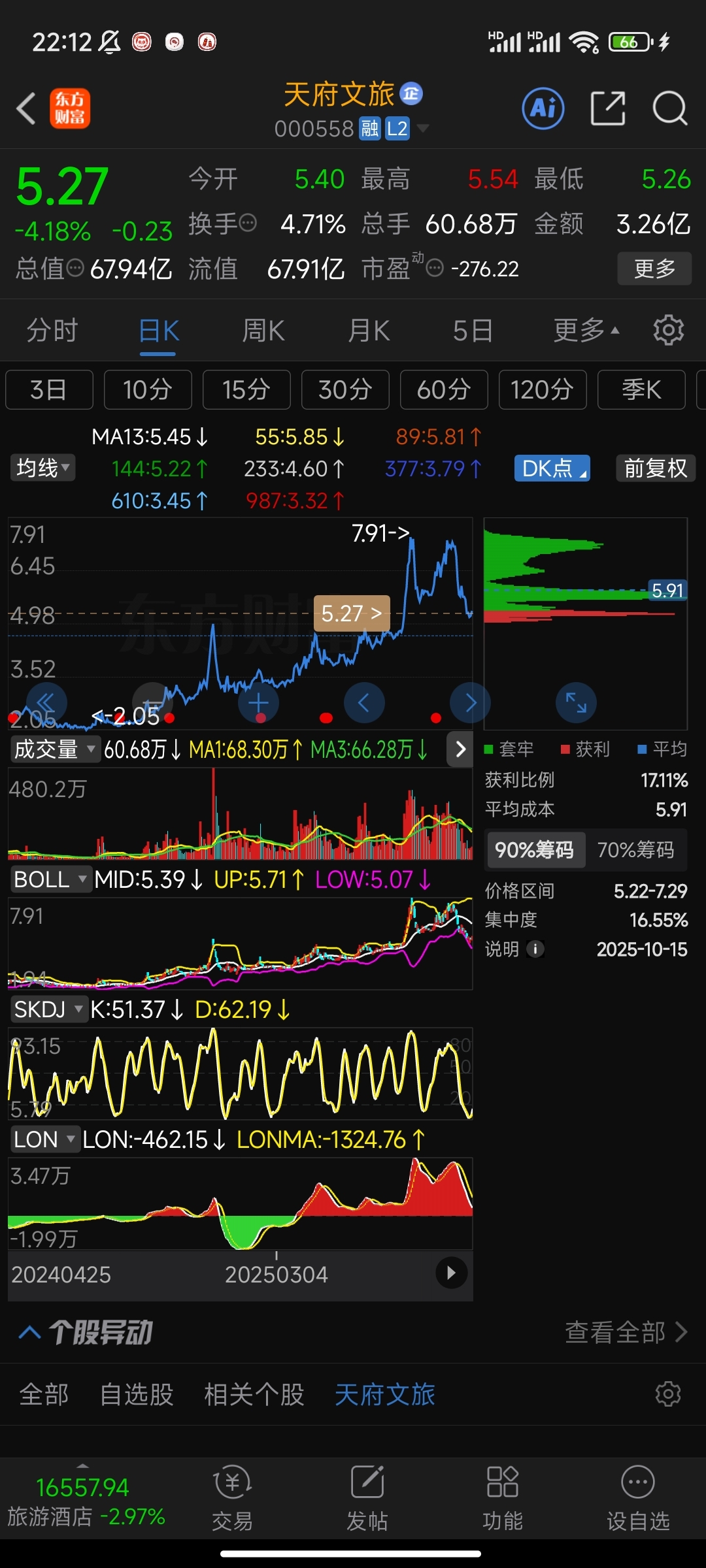Open the BOLL indicator dropdown

pyautogui.click(x=50, y=879)
